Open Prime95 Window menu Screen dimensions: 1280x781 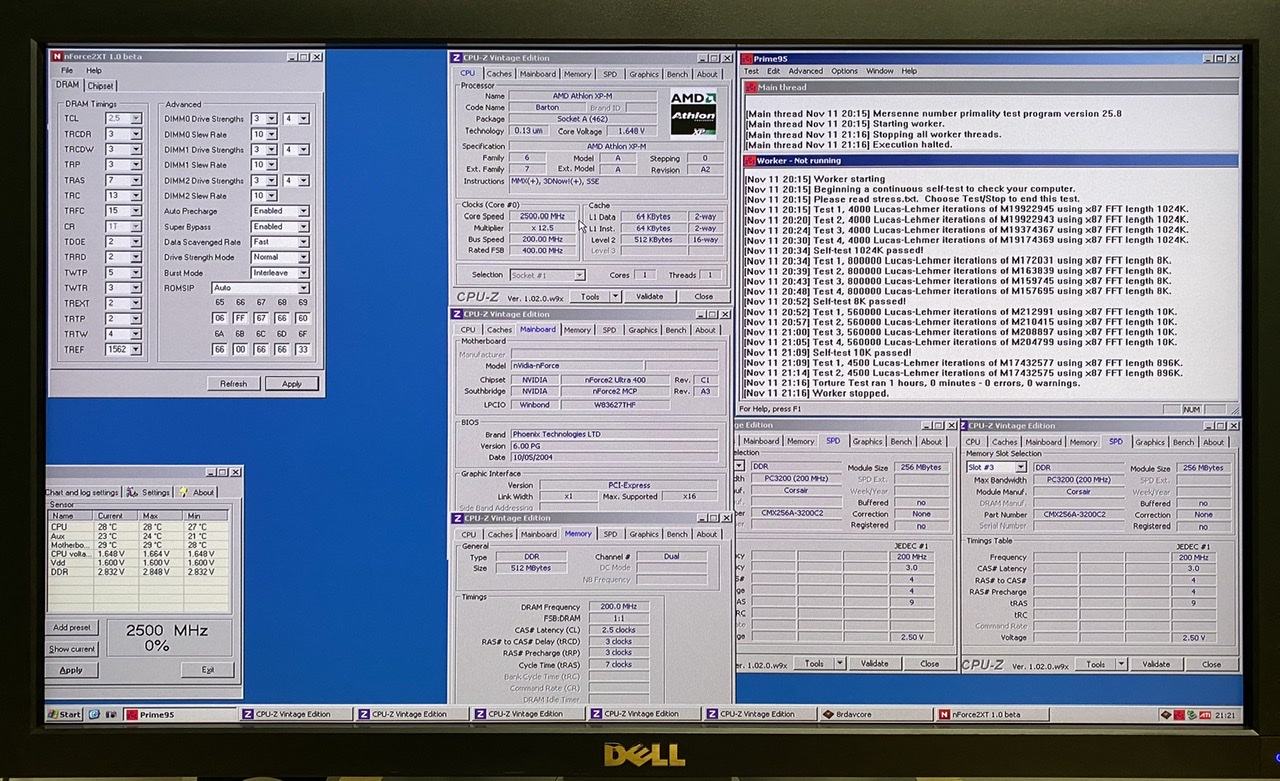880,71
